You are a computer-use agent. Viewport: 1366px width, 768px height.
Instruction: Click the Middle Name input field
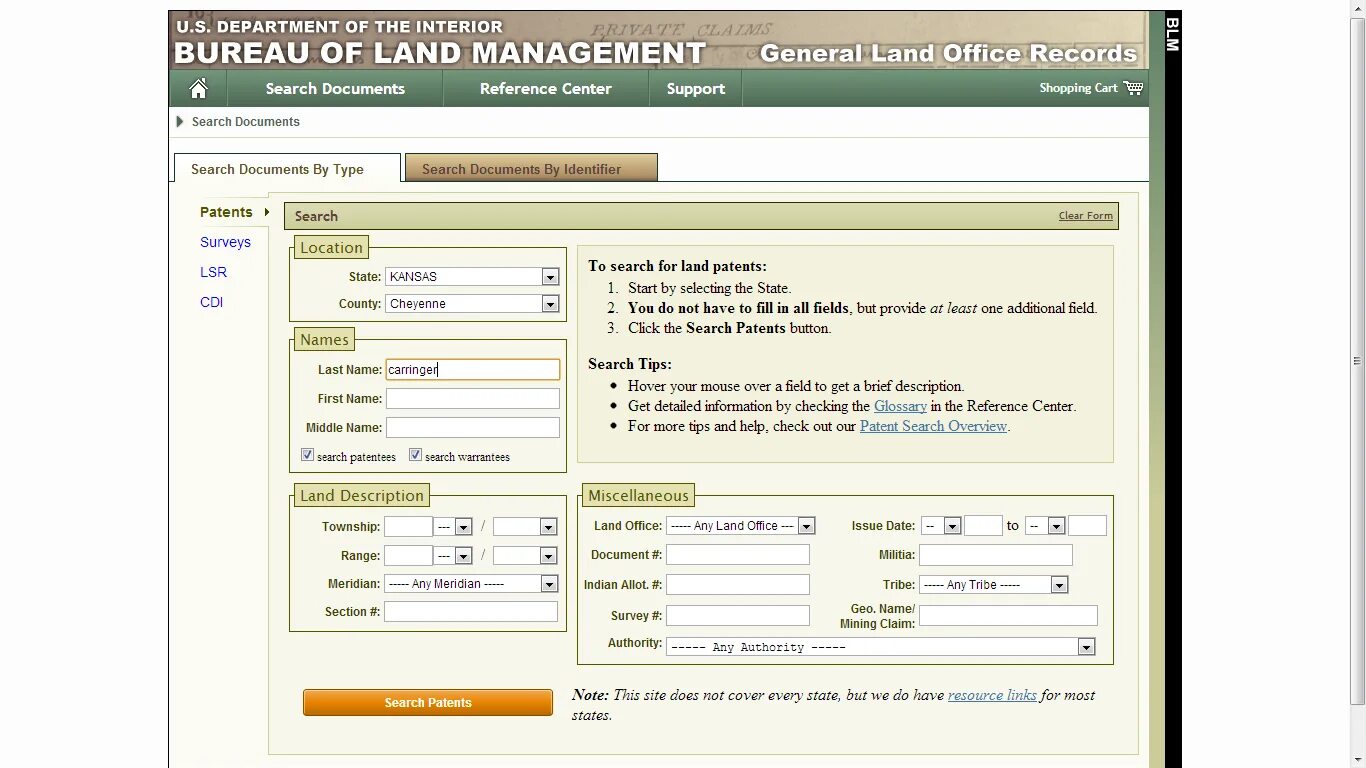click(x=472, y=427)
